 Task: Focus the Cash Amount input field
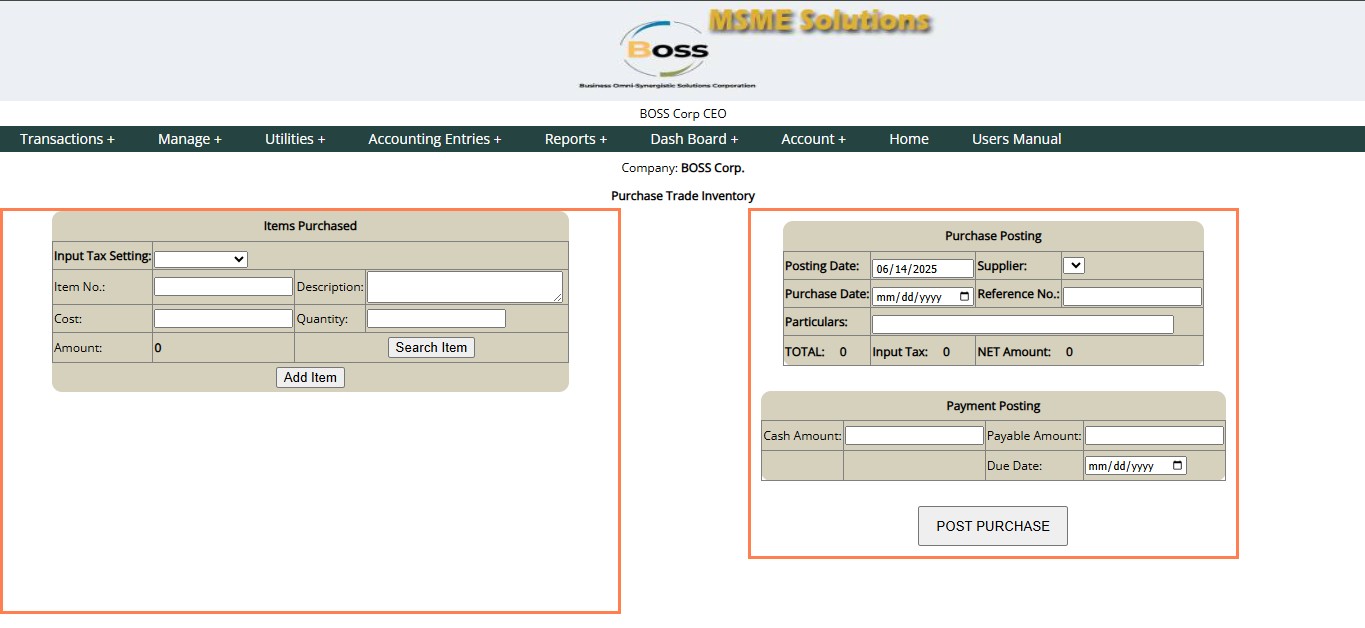[x=914, y=436]
